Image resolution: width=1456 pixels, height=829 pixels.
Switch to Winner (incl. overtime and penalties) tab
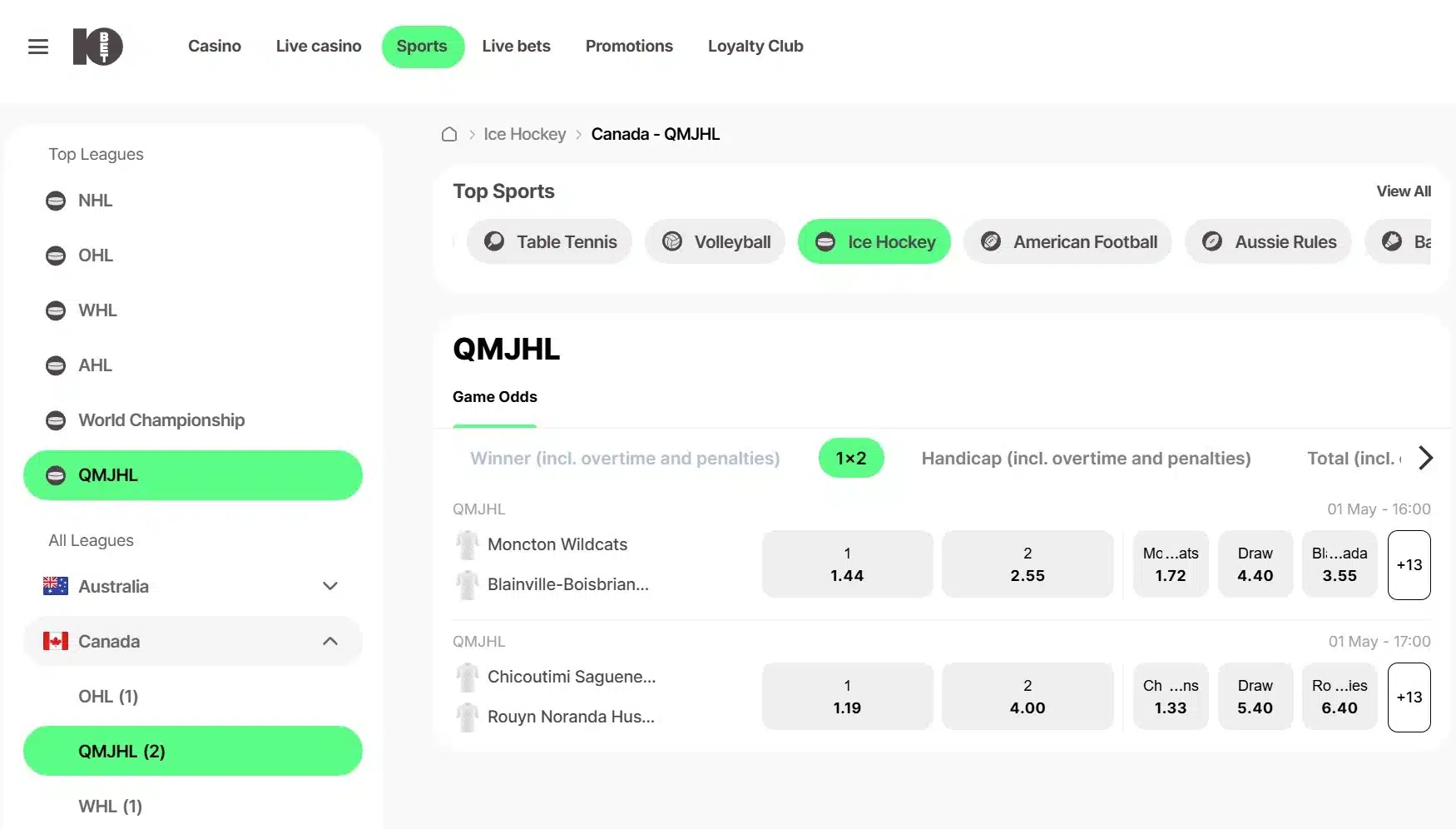(x=625, y=459)
